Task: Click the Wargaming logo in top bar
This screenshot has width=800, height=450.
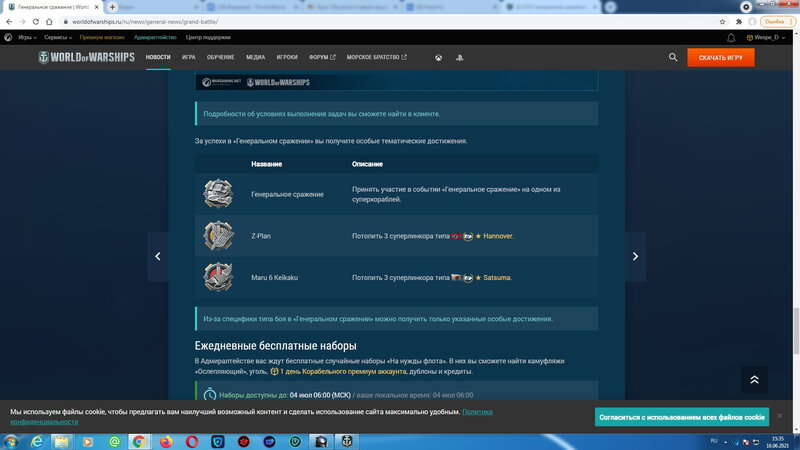Action: click(x=8, y=37)
